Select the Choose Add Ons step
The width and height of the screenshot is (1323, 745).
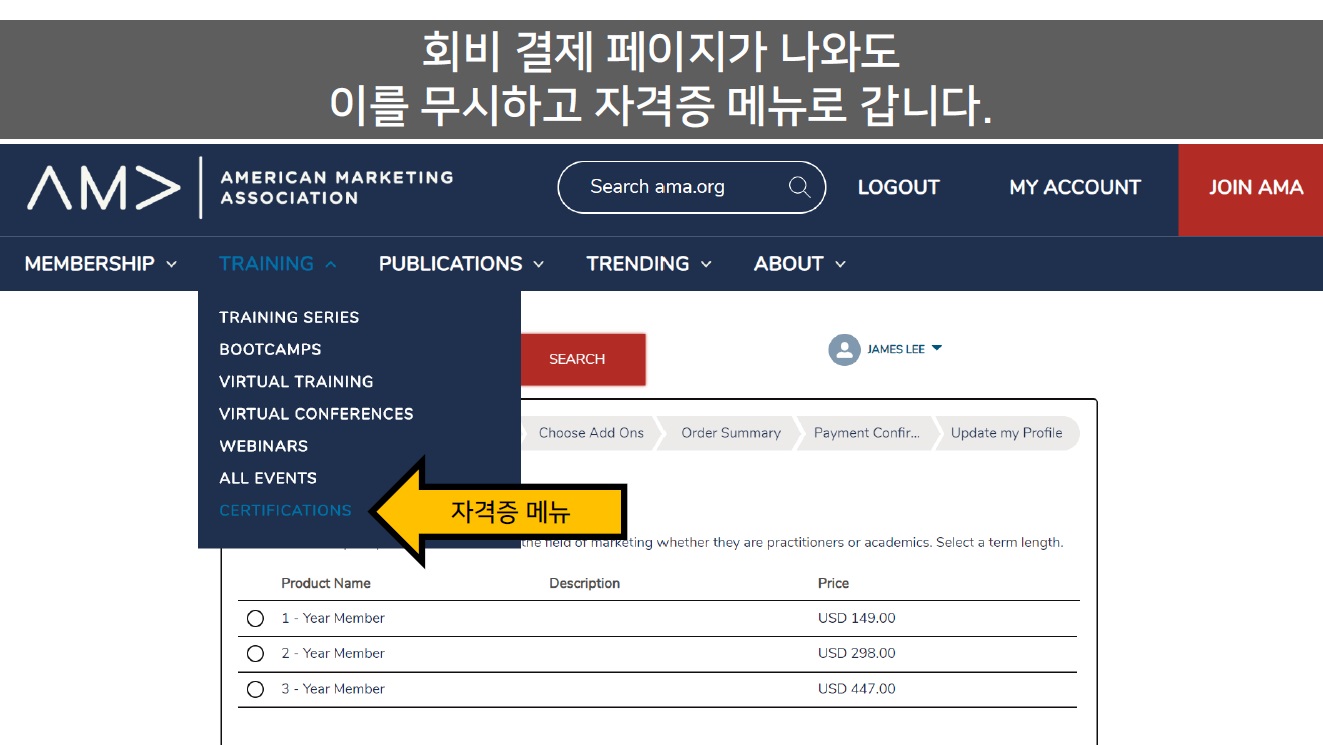591,433
